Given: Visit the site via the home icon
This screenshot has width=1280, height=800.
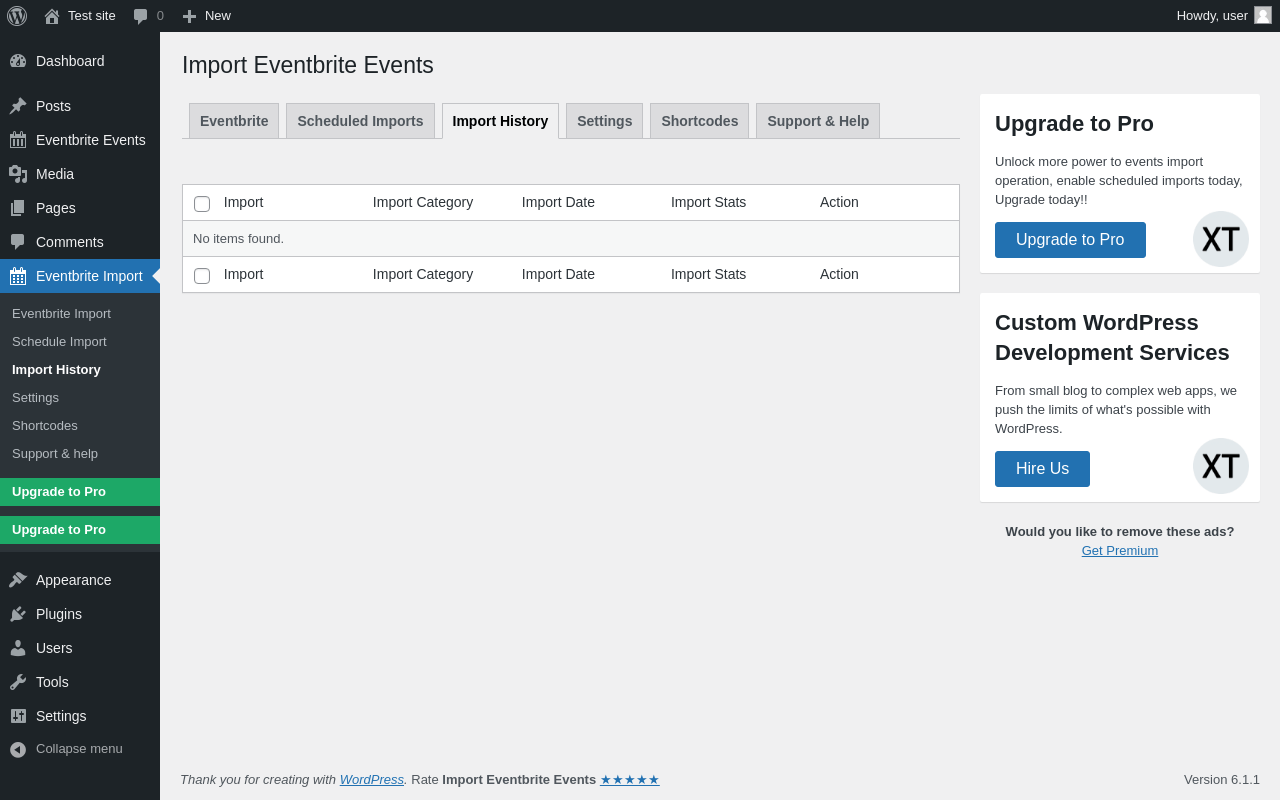Looking at the screenshot, I should pos(52,16).
